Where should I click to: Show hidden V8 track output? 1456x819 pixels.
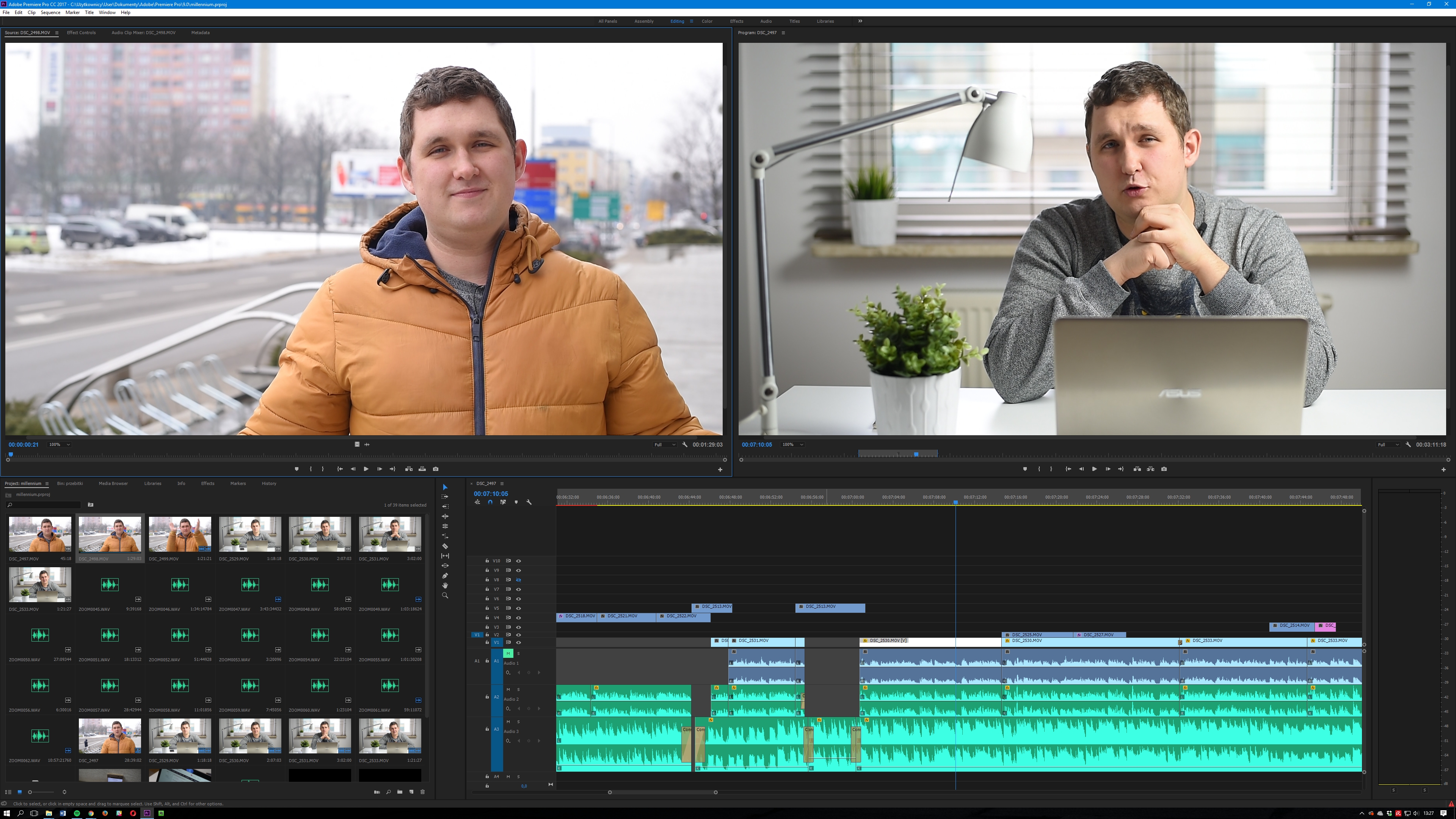click(x=518, y=580)
